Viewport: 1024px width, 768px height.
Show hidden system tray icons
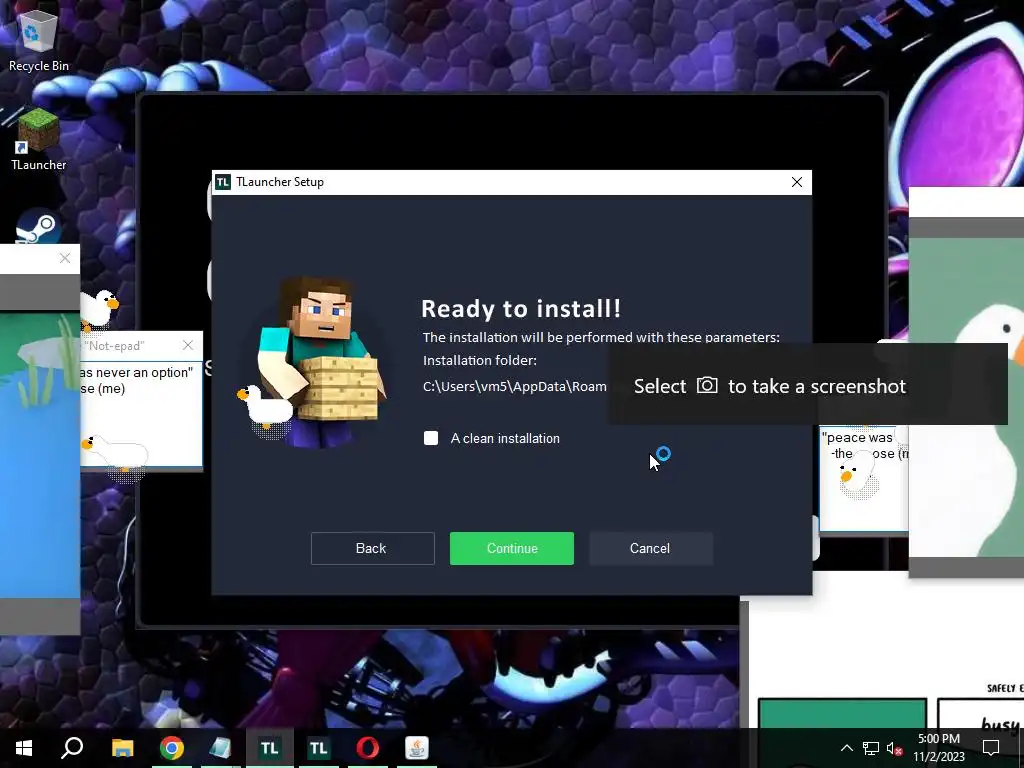point(846,748)
